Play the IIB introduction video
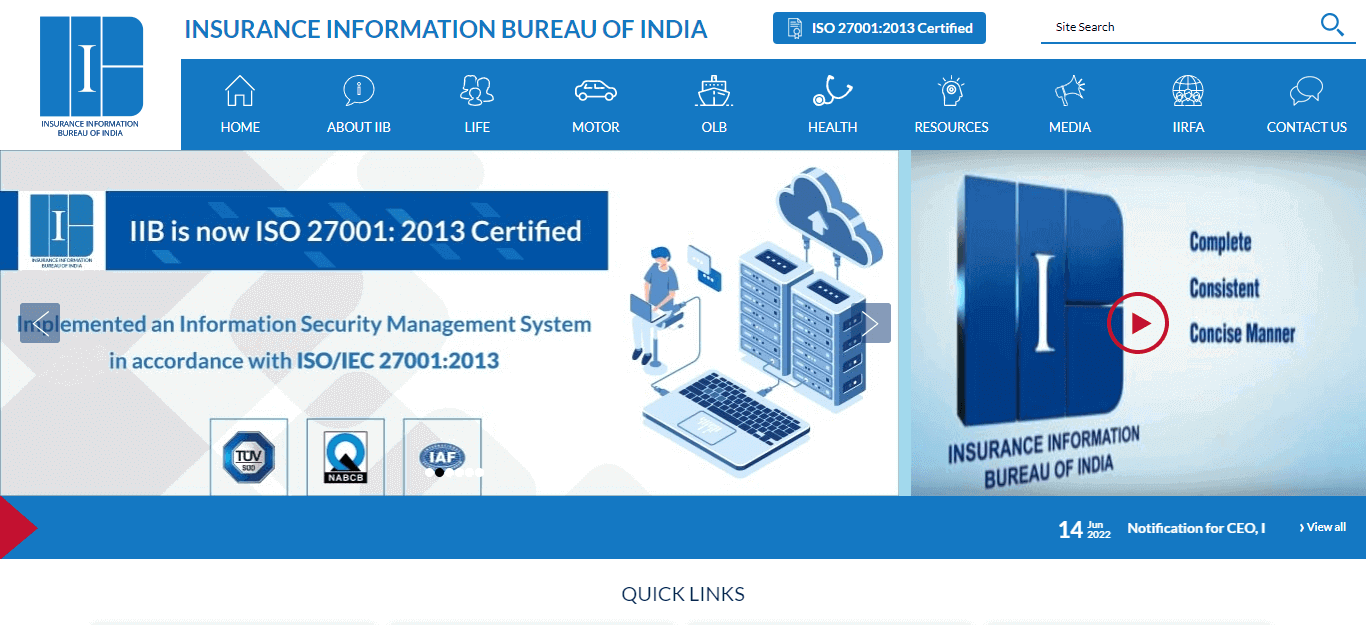Viewport: 1366px width, 625px height. pyautogui.click(x=1137, y=323)
